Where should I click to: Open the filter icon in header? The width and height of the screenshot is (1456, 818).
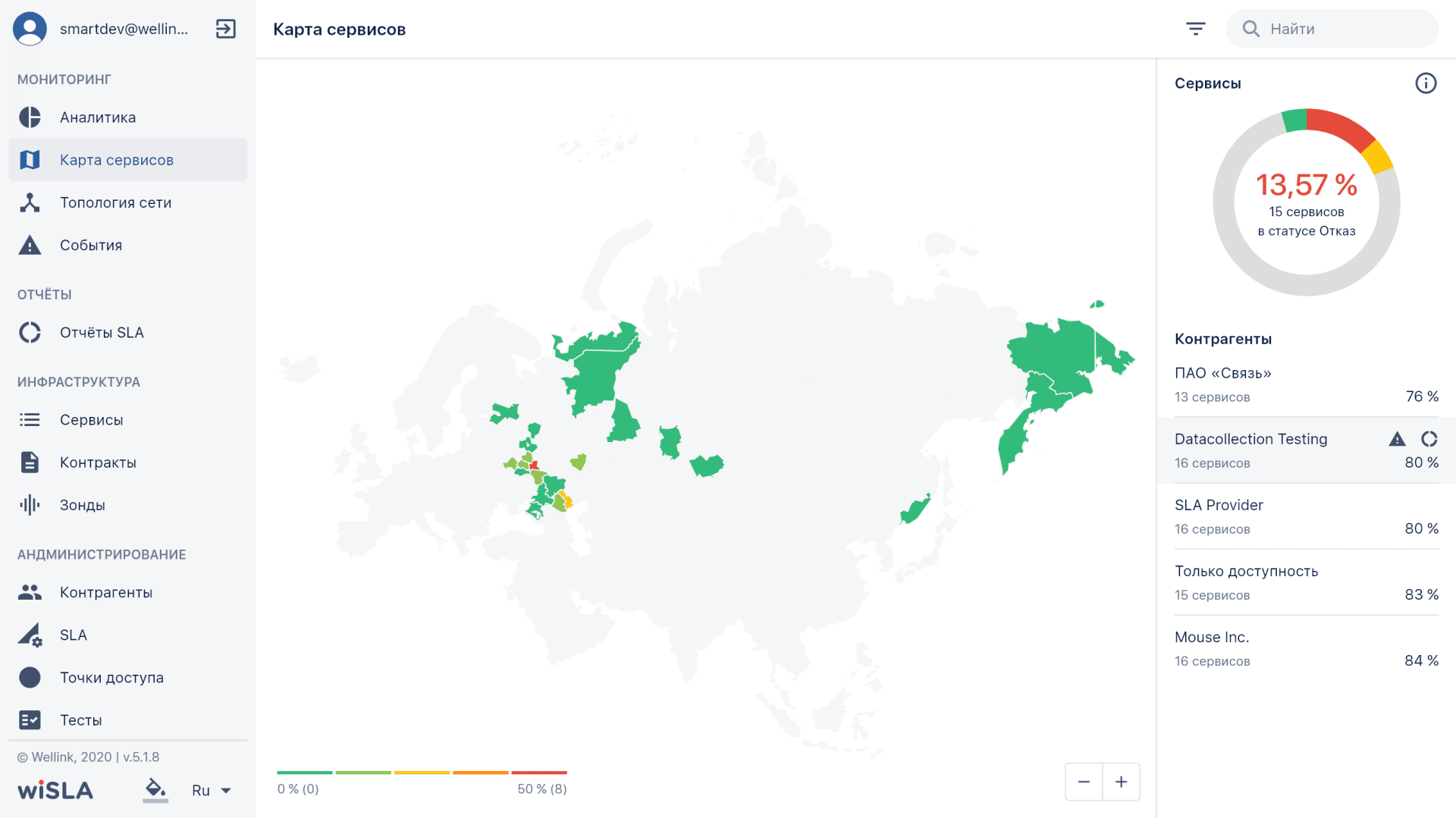point(1195,29)
